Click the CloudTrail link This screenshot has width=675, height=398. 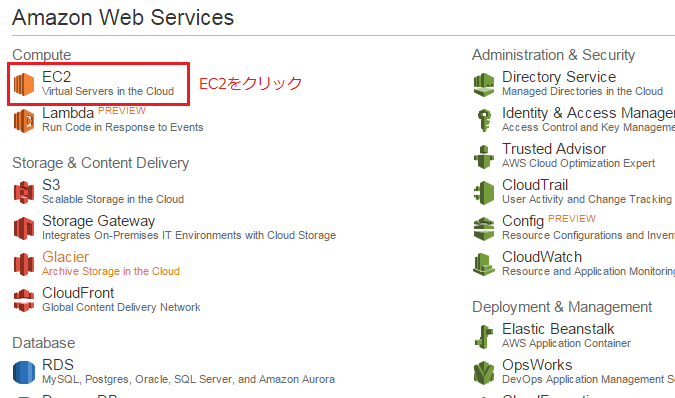click(x=535, y=185)
